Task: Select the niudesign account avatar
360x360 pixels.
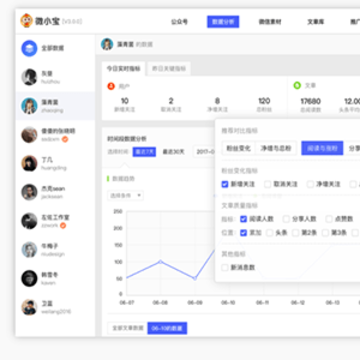Action: click(x=29, y=250)
